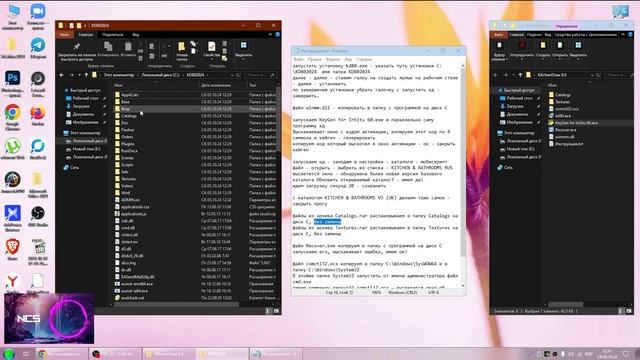Open the Brave browser desktop shortcut

(13, 249)
